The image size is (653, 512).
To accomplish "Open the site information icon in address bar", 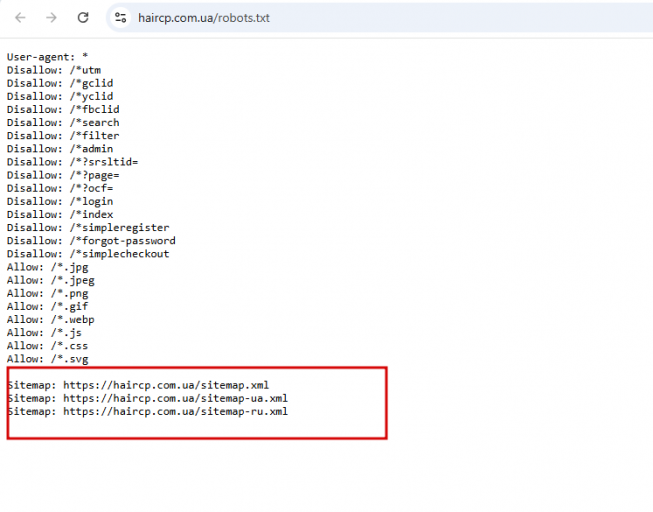I will (x=120, y=17).
